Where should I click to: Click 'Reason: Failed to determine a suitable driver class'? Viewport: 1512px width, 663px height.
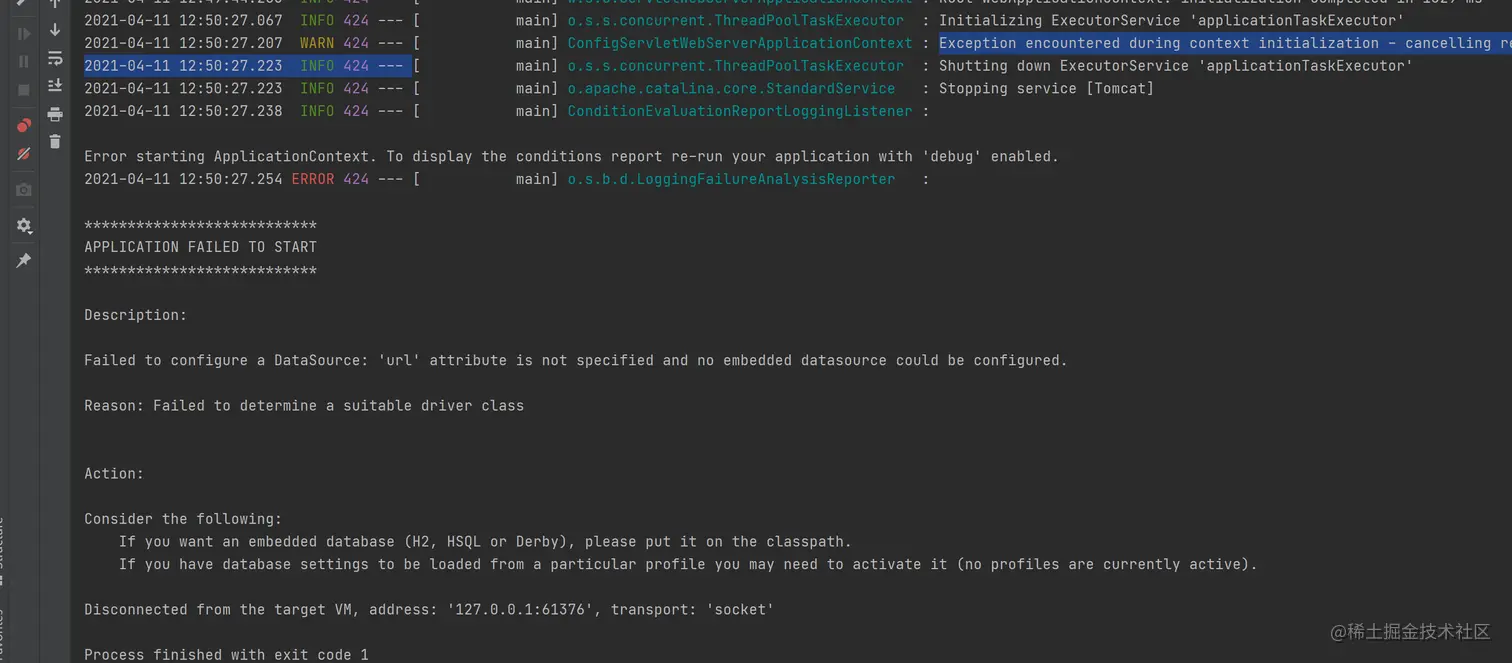[x=304, y=405]
